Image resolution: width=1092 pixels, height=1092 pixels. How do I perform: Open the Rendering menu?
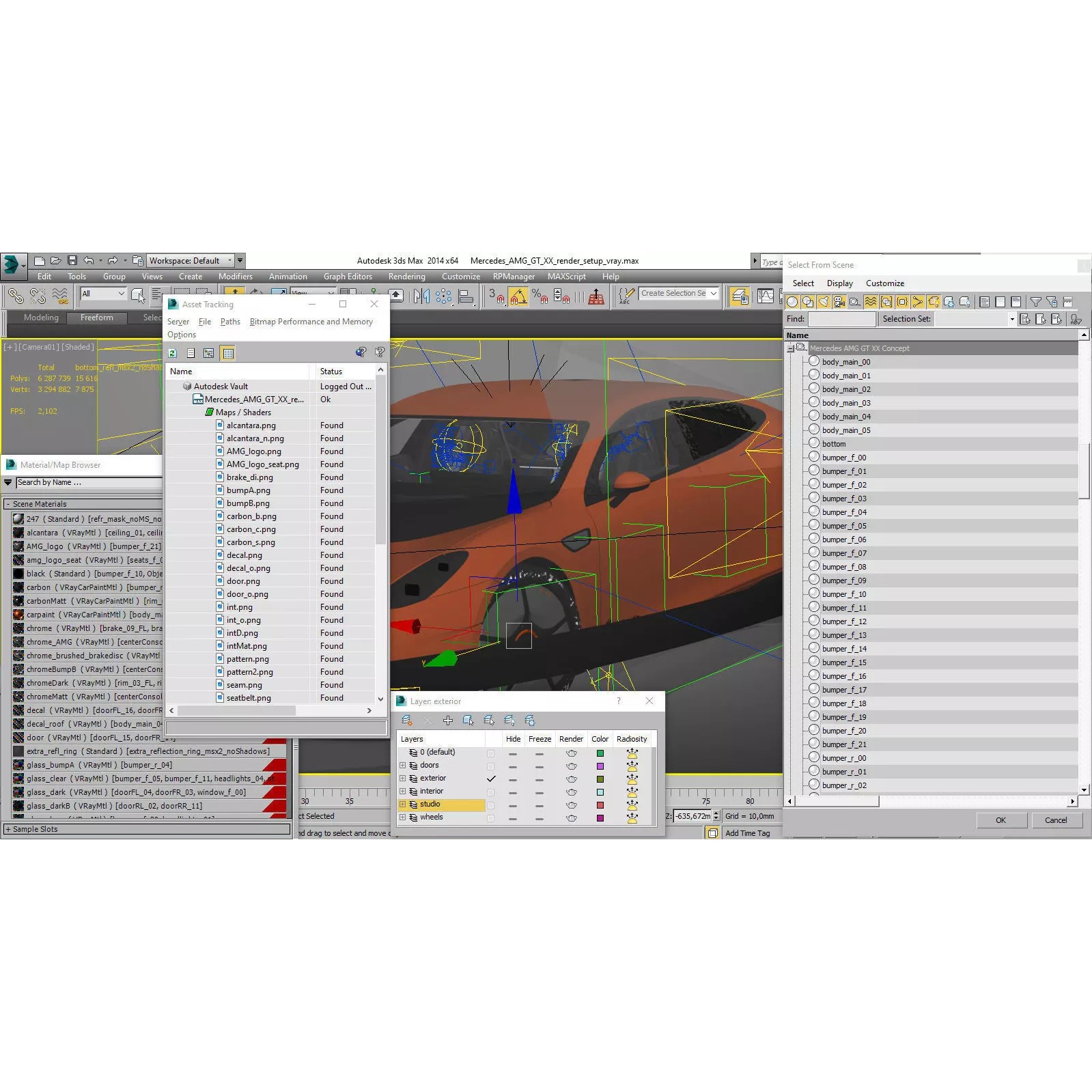[406, 277]
